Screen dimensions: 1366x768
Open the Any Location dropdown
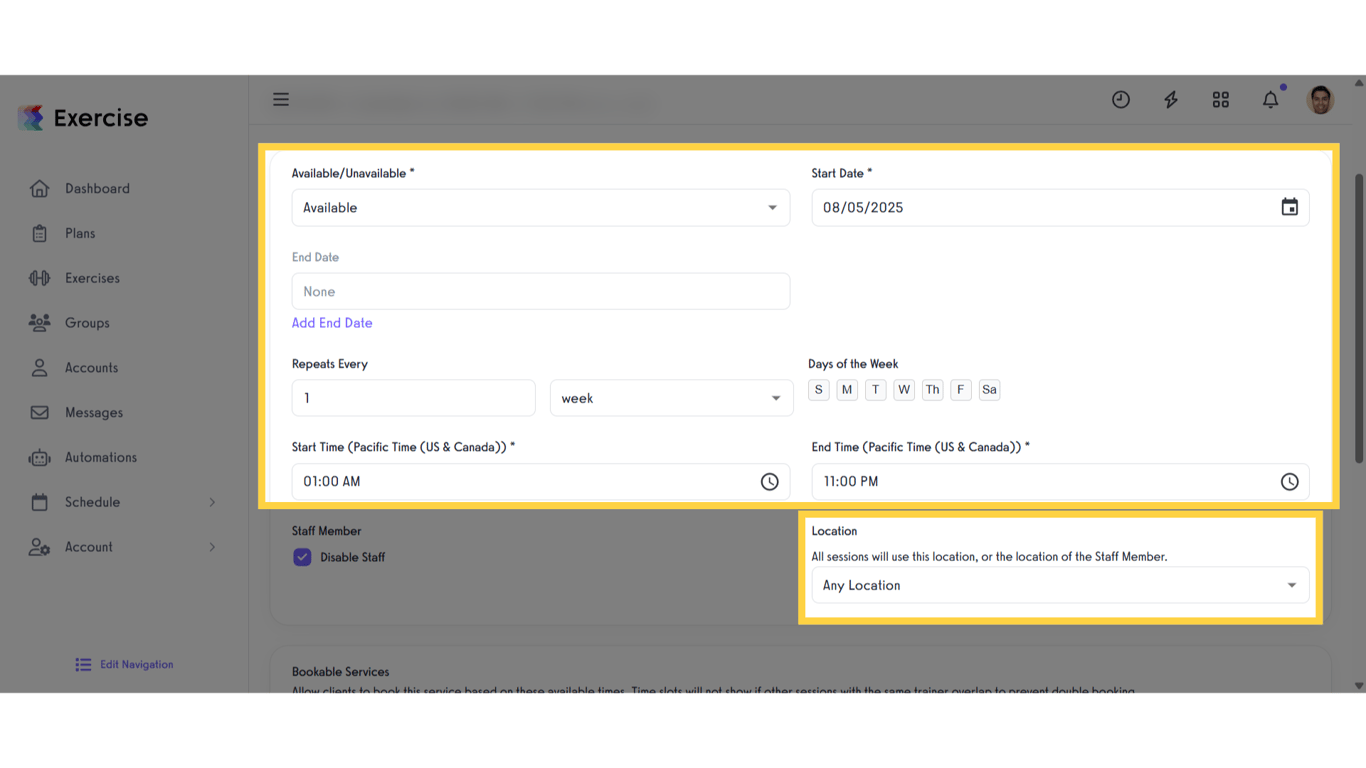[x=1060, y=585]
